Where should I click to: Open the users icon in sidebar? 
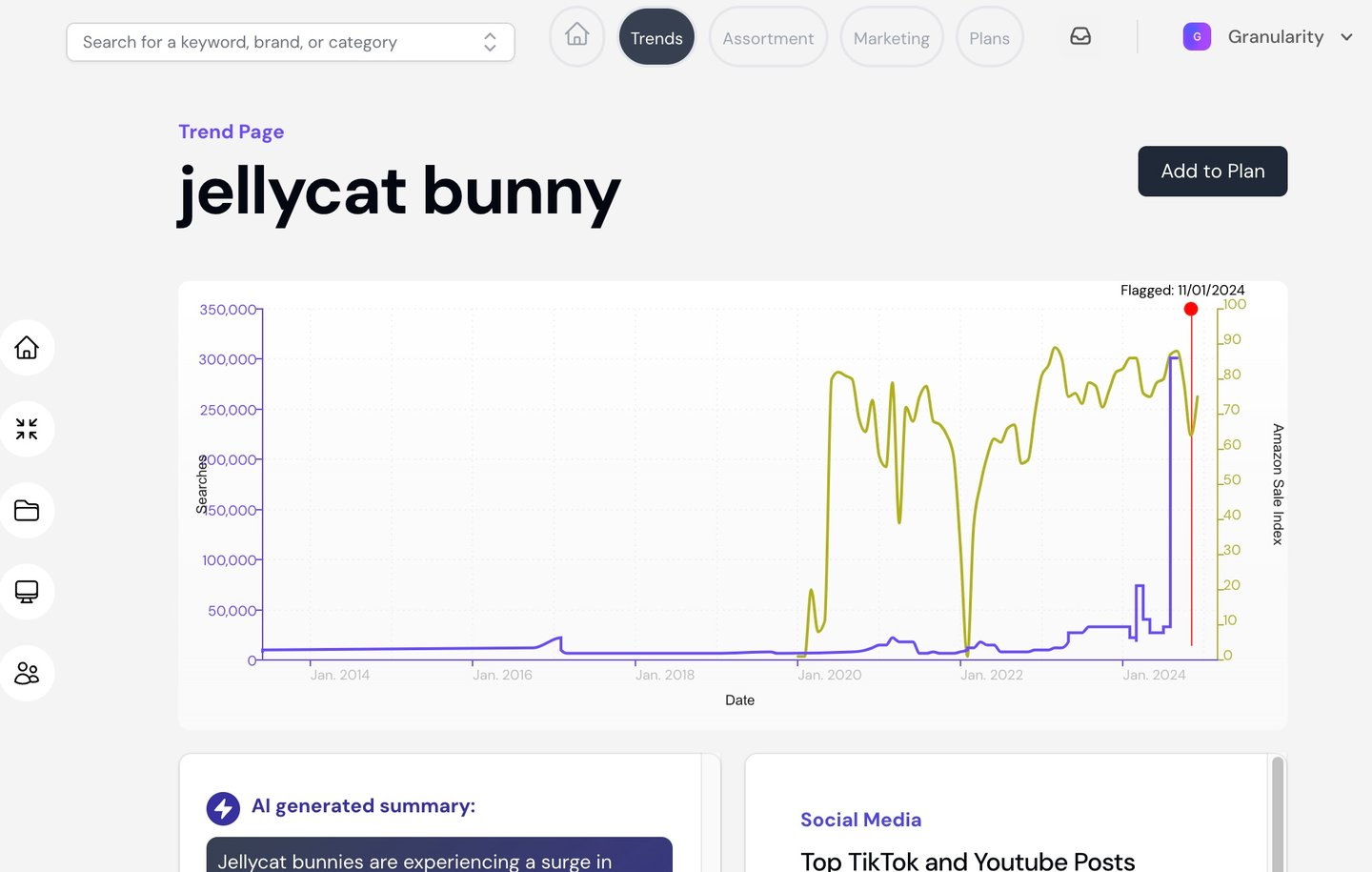coord(27,674)
